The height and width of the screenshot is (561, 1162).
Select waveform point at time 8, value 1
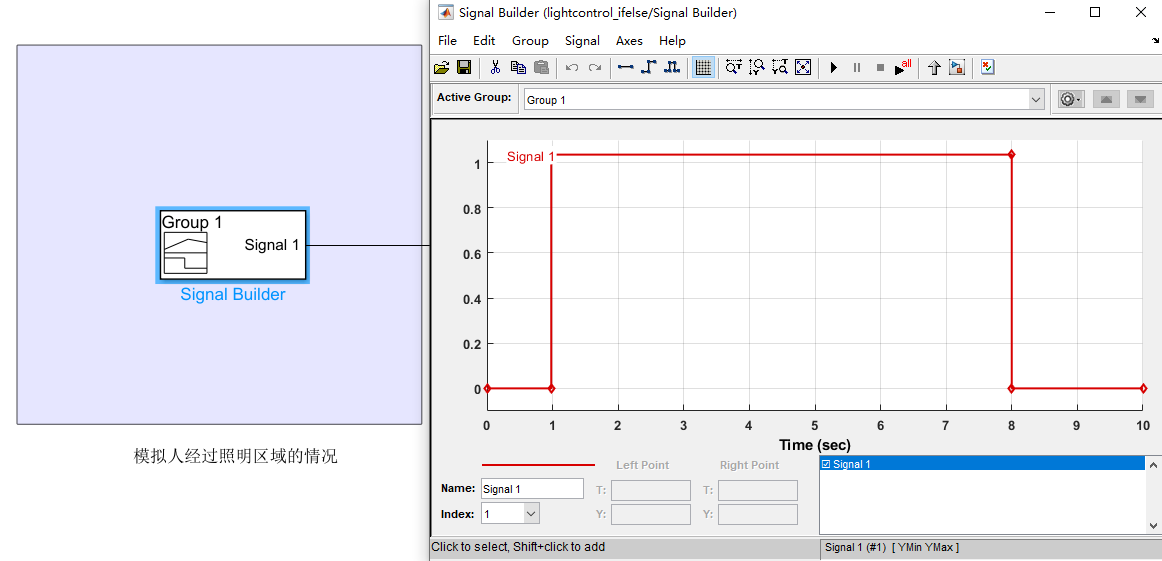[1011, 154]
